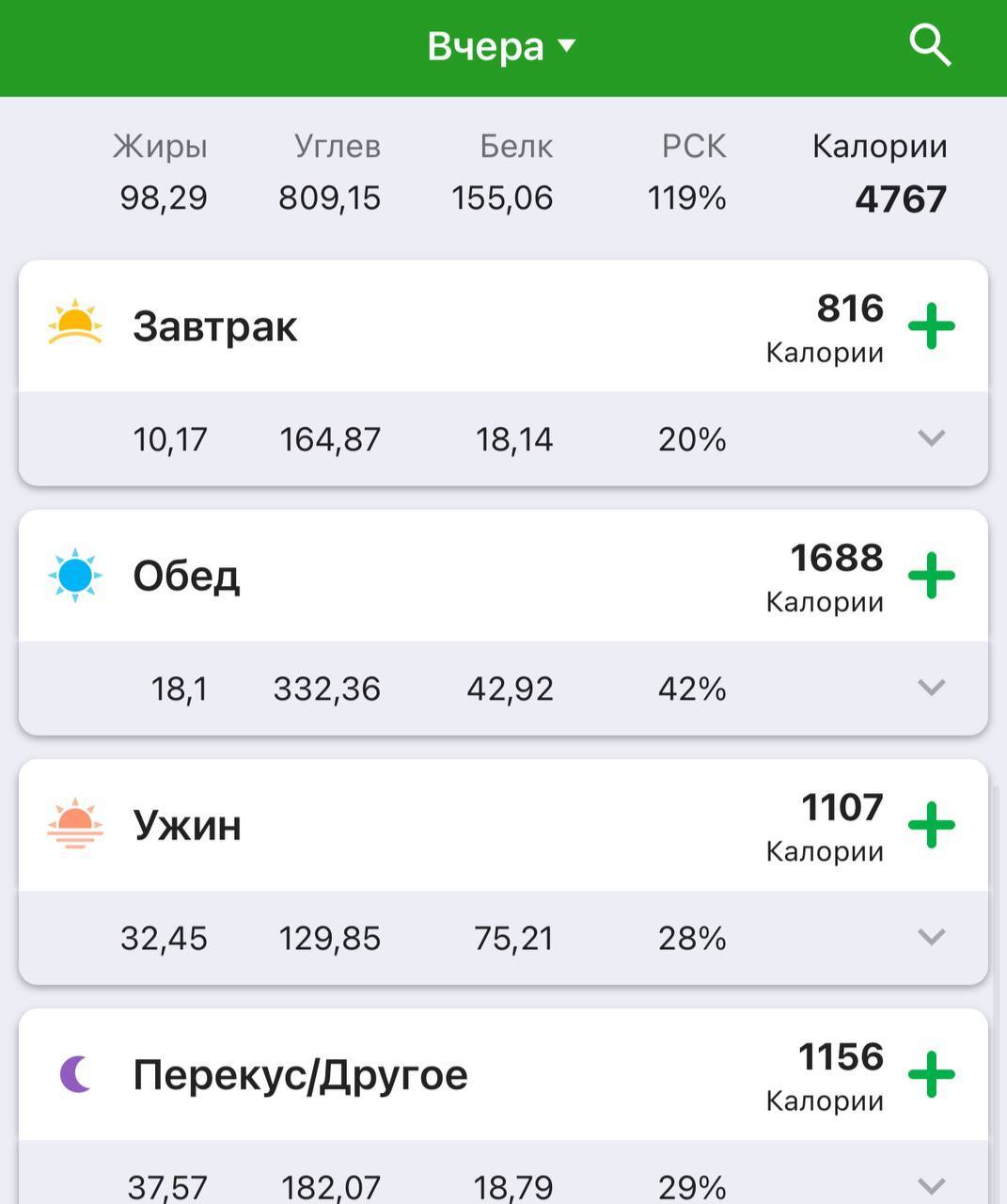Expand the Обед meal details chevron
The image size is (1007, 1204).
click(x=931, y=688)
